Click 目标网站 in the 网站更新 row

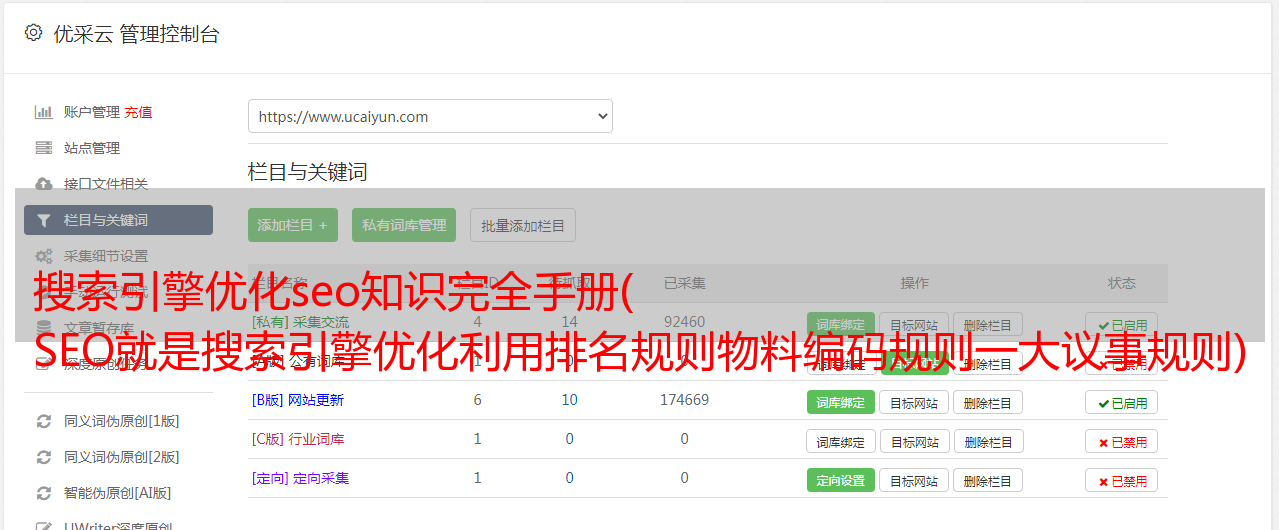pyautogui.click(x=914, y=402)
